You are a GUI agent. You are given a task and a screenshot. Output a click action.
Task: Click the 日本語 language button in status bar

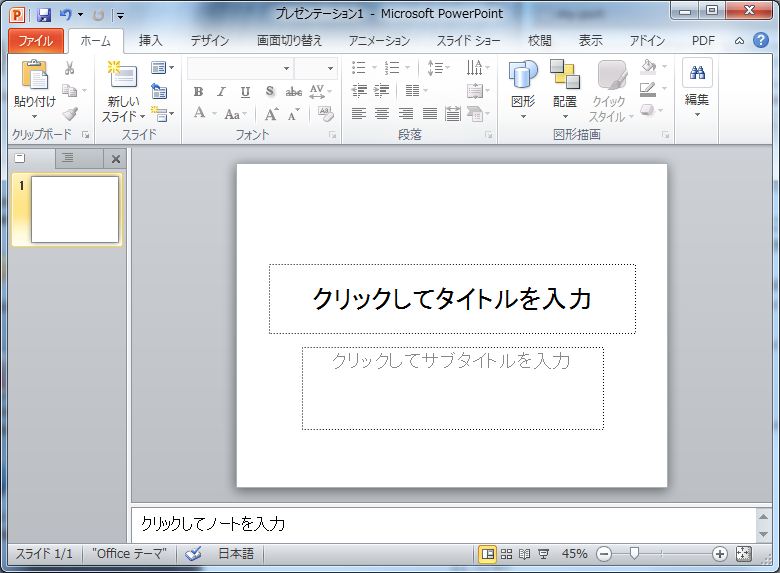coord(236,554)
